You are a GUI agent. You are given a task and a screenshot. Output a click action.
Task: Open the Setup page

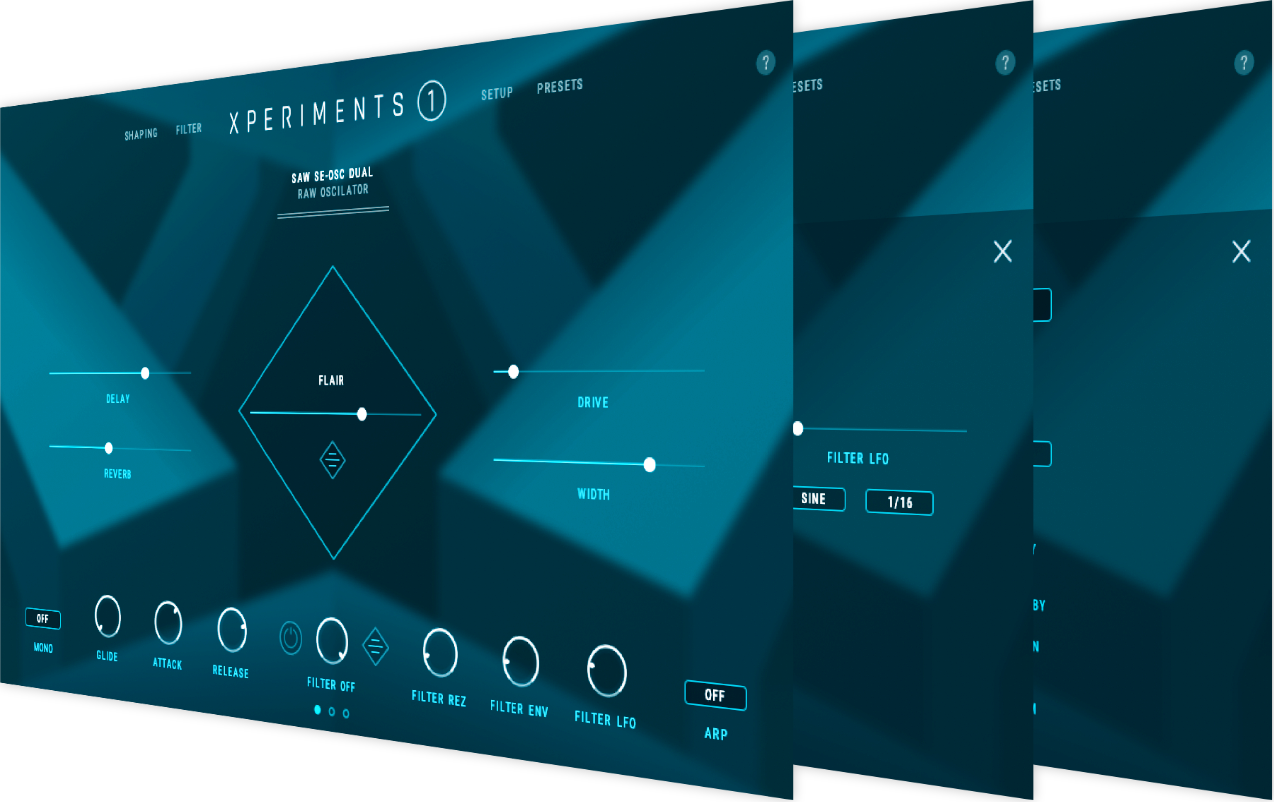pos(497,93)
